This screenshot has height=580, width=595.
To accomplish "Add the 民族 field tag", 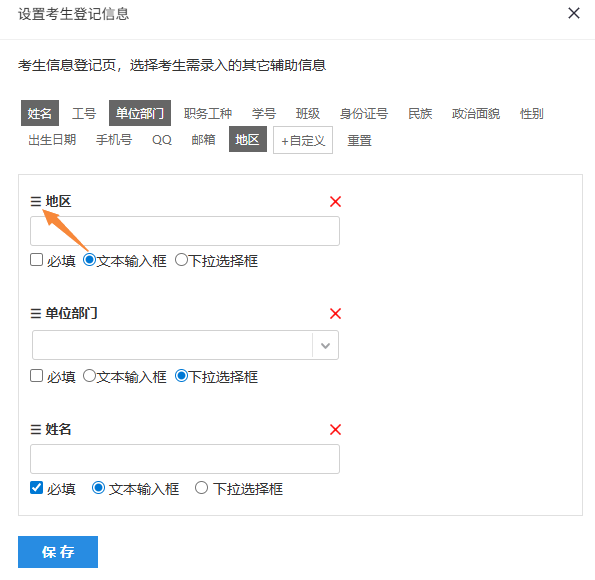I will [420, 113].
